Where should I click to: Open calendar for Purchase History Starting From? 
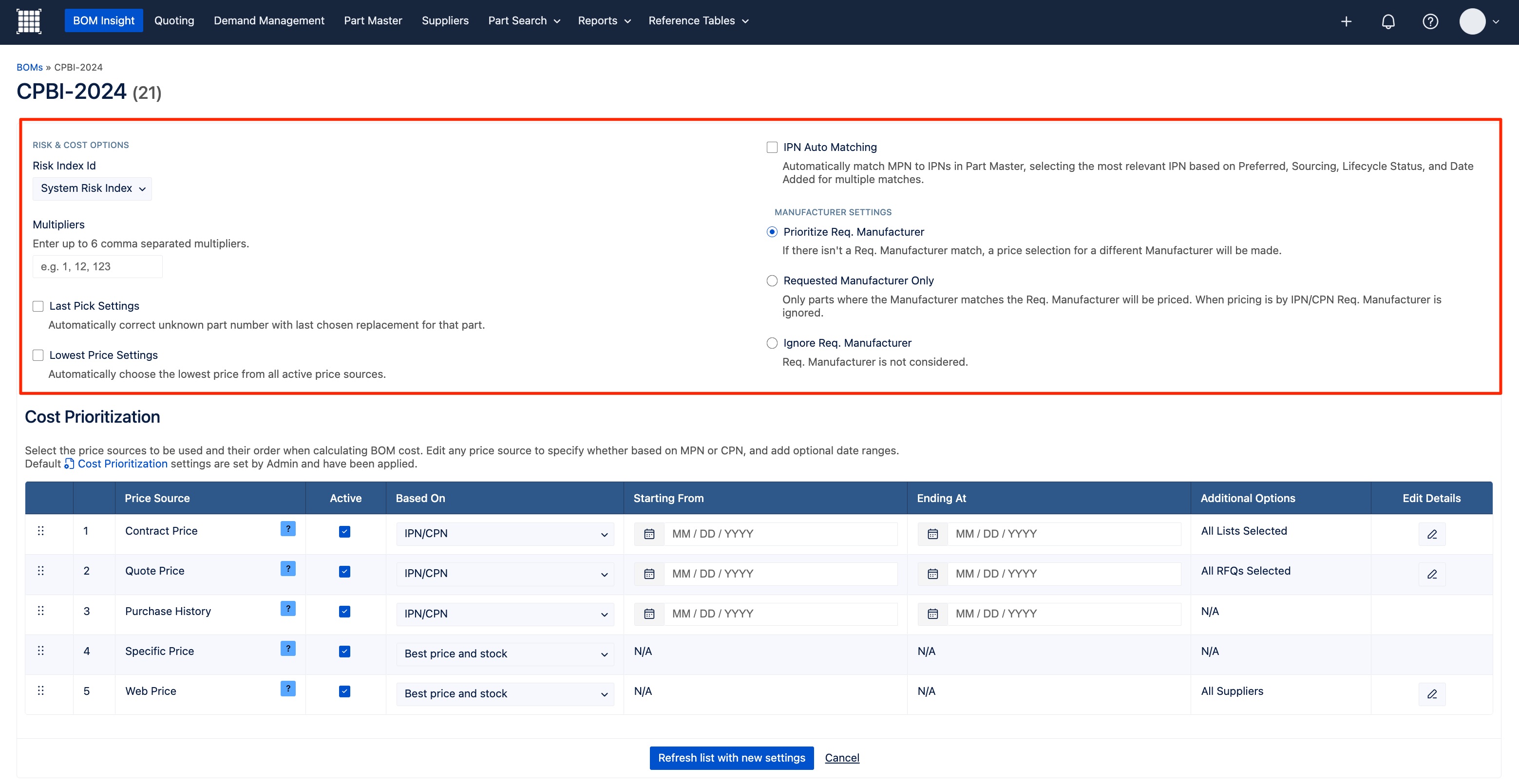tap(649, 614)
